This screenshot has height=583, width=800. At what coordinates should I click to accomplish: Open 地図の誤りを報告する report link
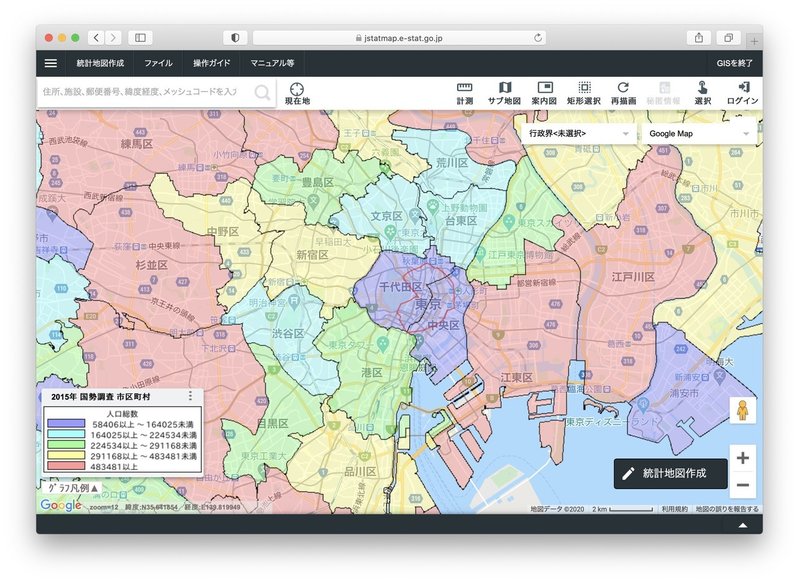tap(727, 509)
